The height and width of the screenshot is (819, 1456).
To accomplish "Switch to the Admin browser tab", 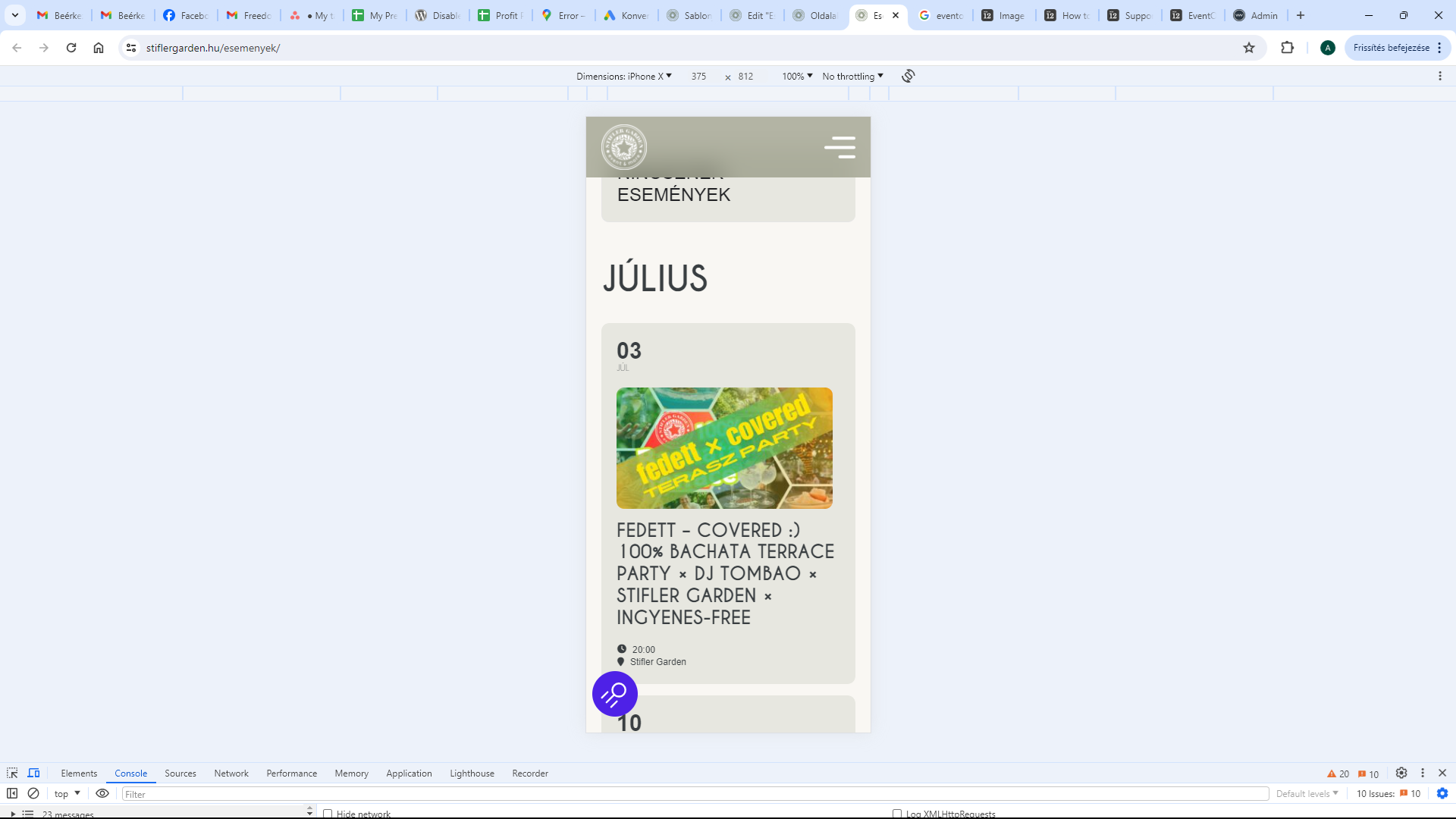I will coord(1257,15).
